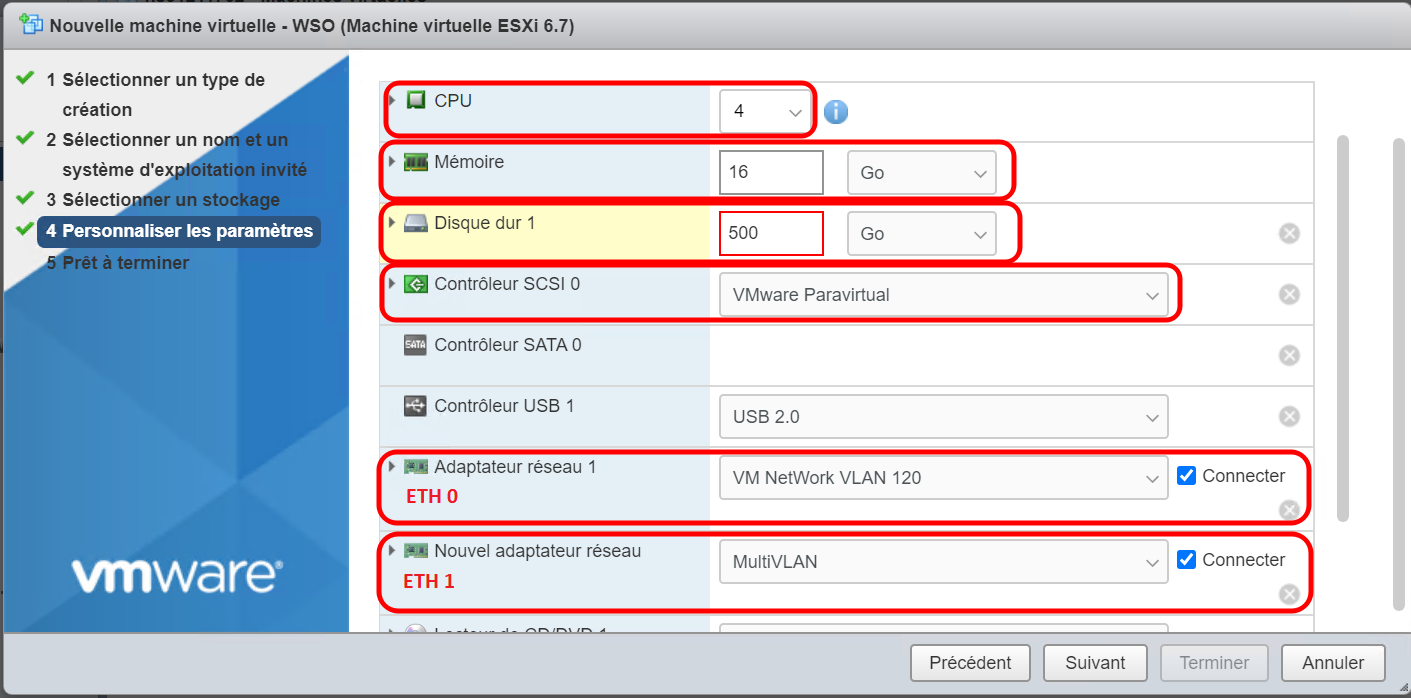This screenshot has width=1411, height=698.
Task: Delete the Contrôleur SATA 0 row icon
Action: click(1289, 355)
